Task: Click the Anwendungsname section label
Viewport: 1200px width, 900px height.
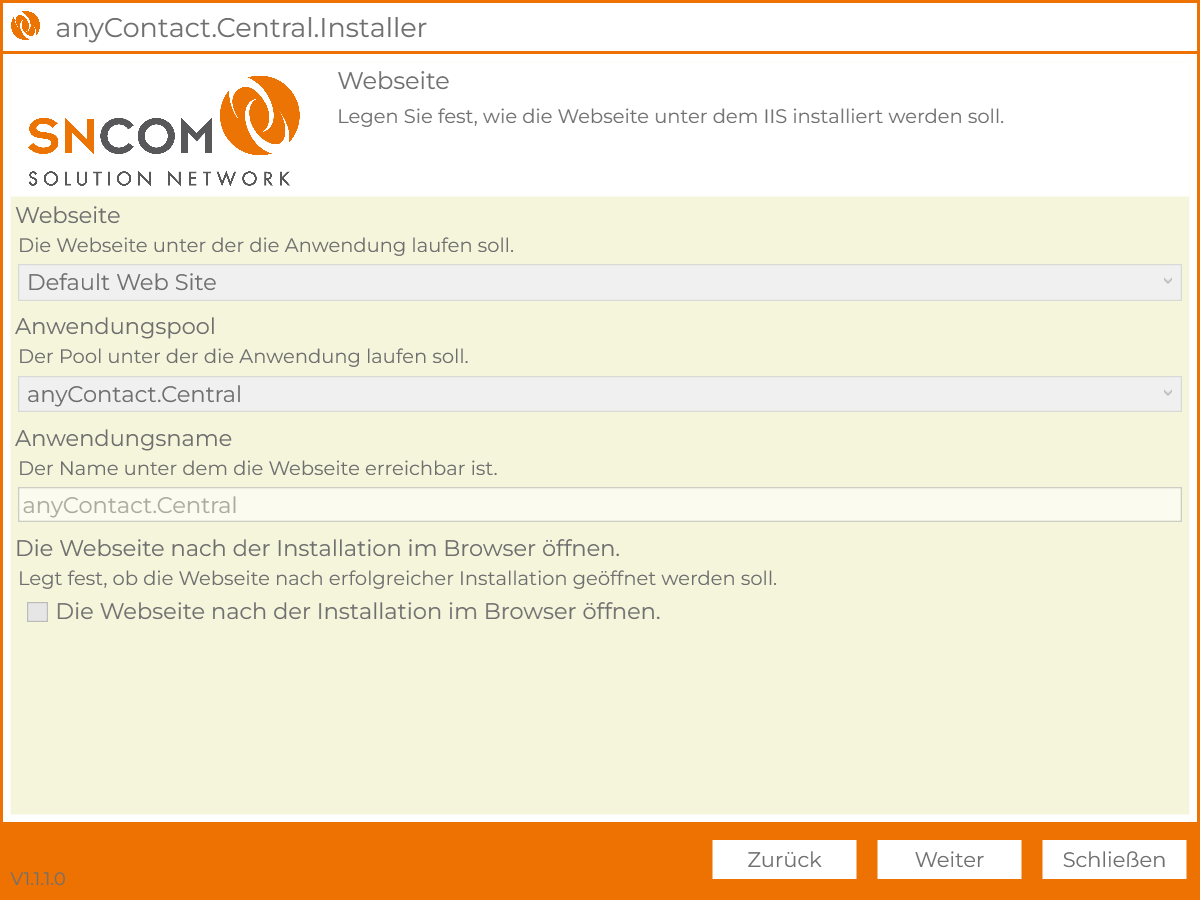Action: pos(123,439)
